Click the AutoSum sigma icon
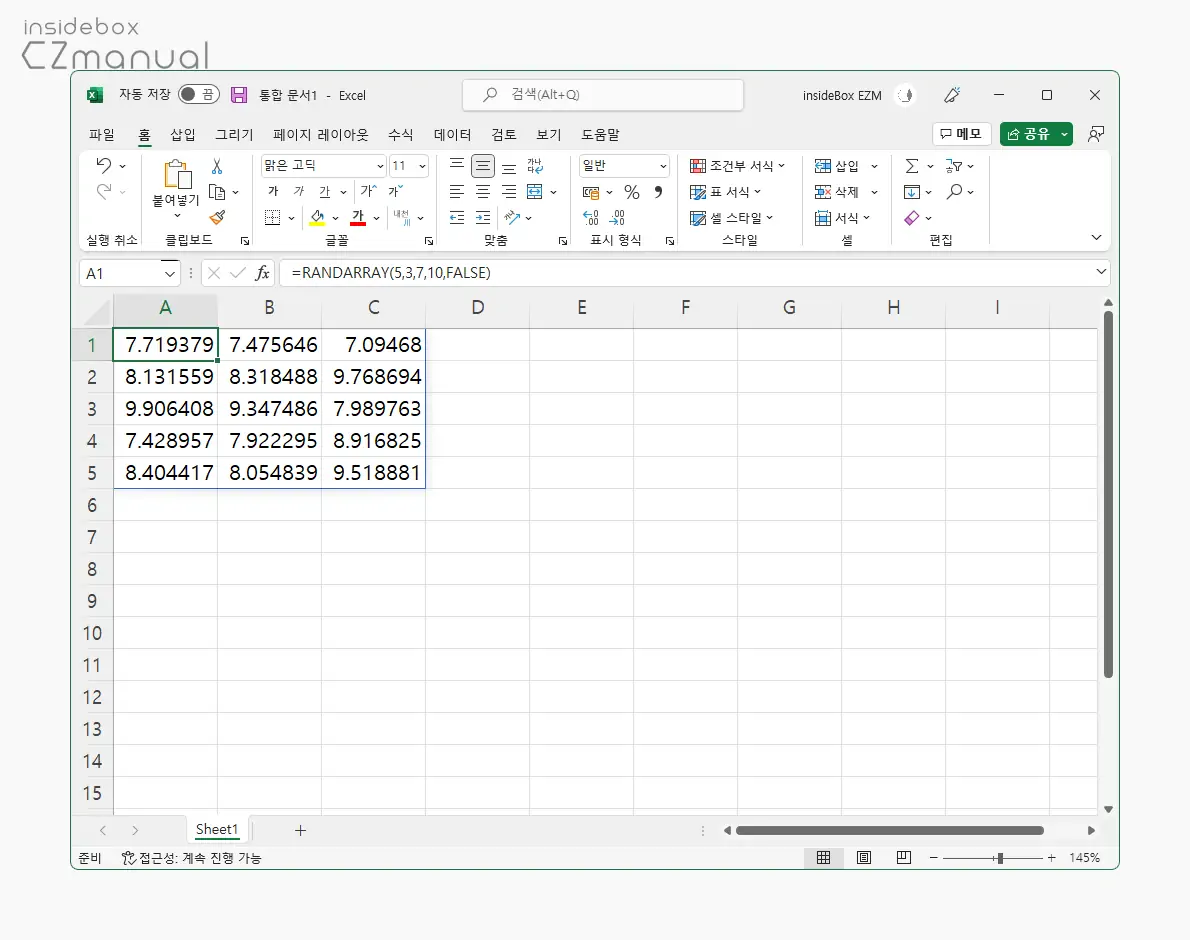The height and width of the screenshot is (940, 1190). [x=912, y=166]
